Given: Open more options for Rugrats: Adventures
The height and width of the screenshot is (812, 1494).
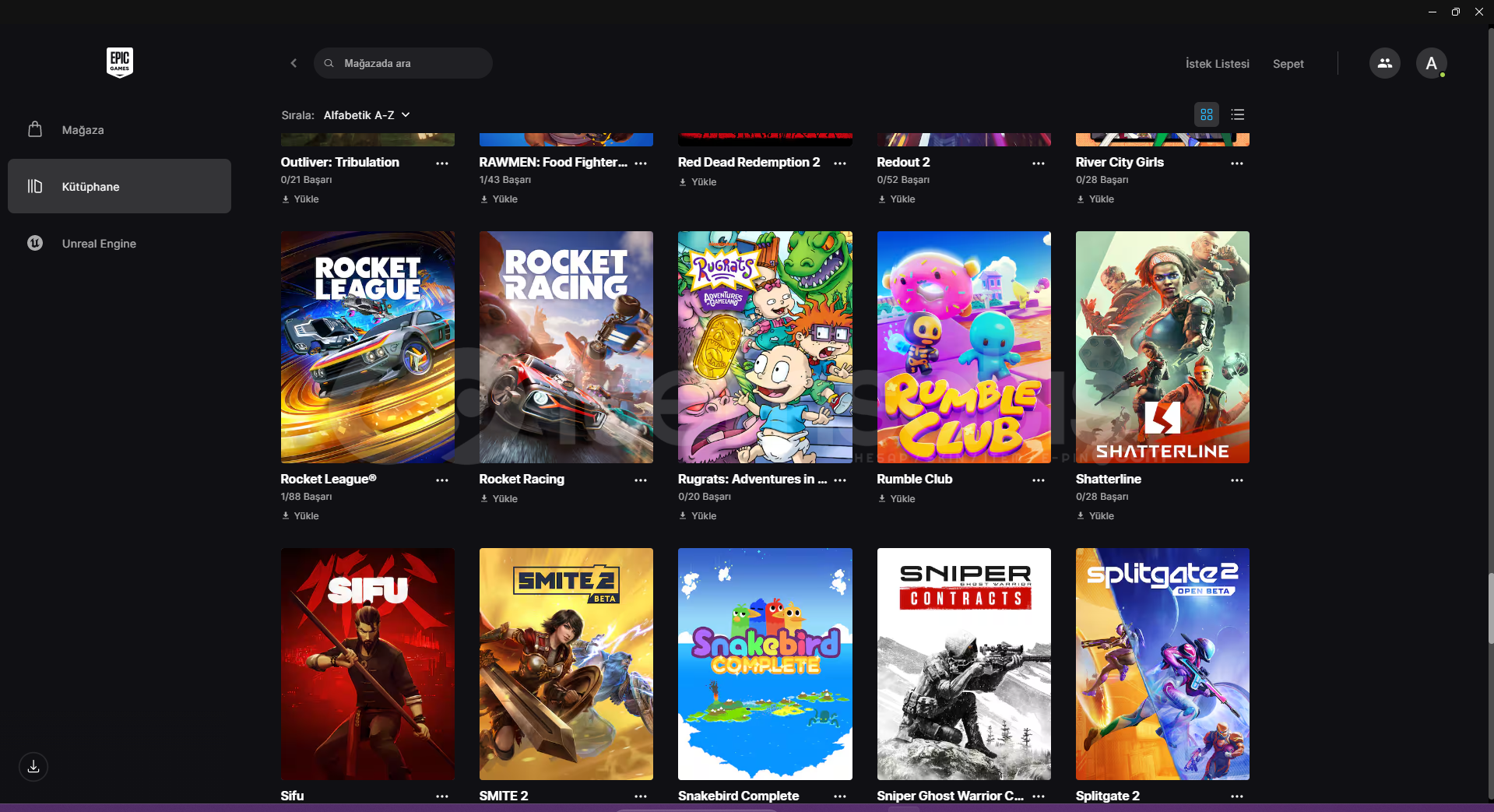Looking at the screenshot, I should coord(840,480).
